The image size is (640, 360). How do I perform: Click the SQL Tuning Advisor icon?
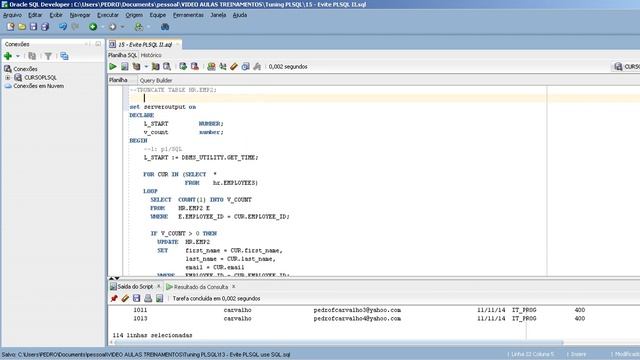(167, 67)
